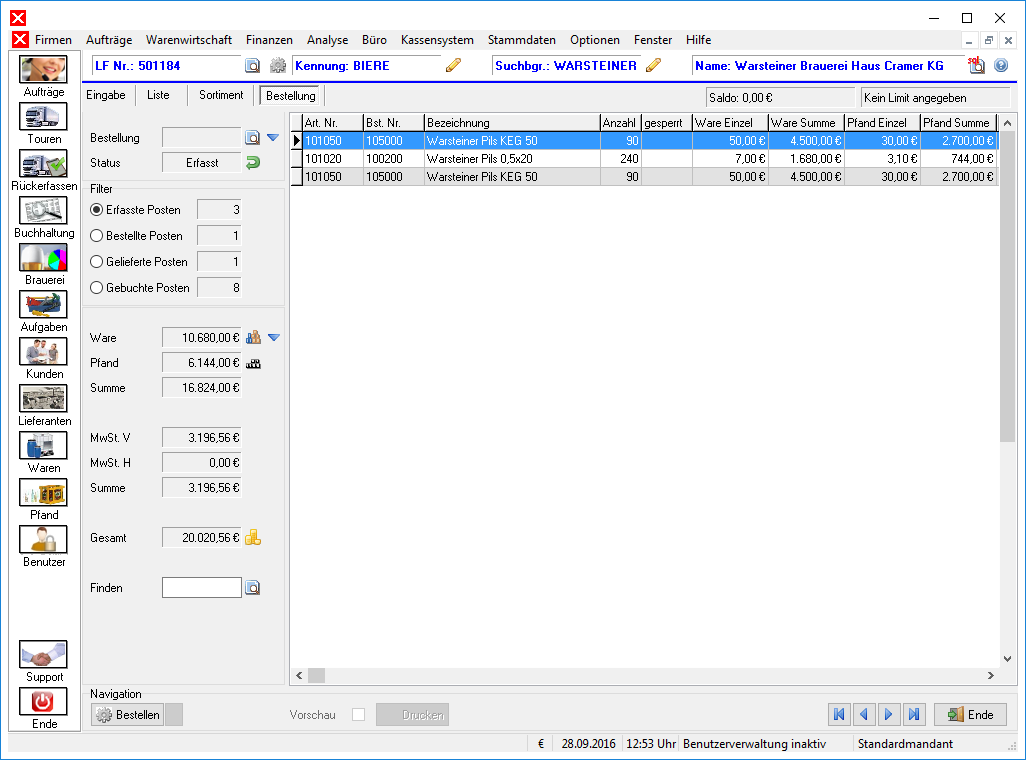Viewport: 1026px width, 760px height.
Task: Open the Kunden sidebar icon
Action: (x=43, y=352)
